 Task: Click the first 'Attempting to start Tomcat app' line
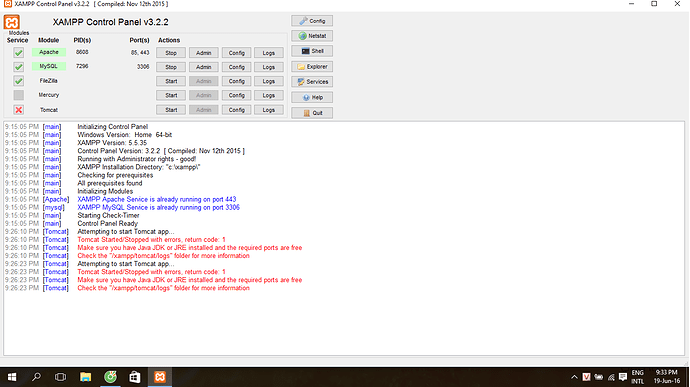(x=126, y=232)
